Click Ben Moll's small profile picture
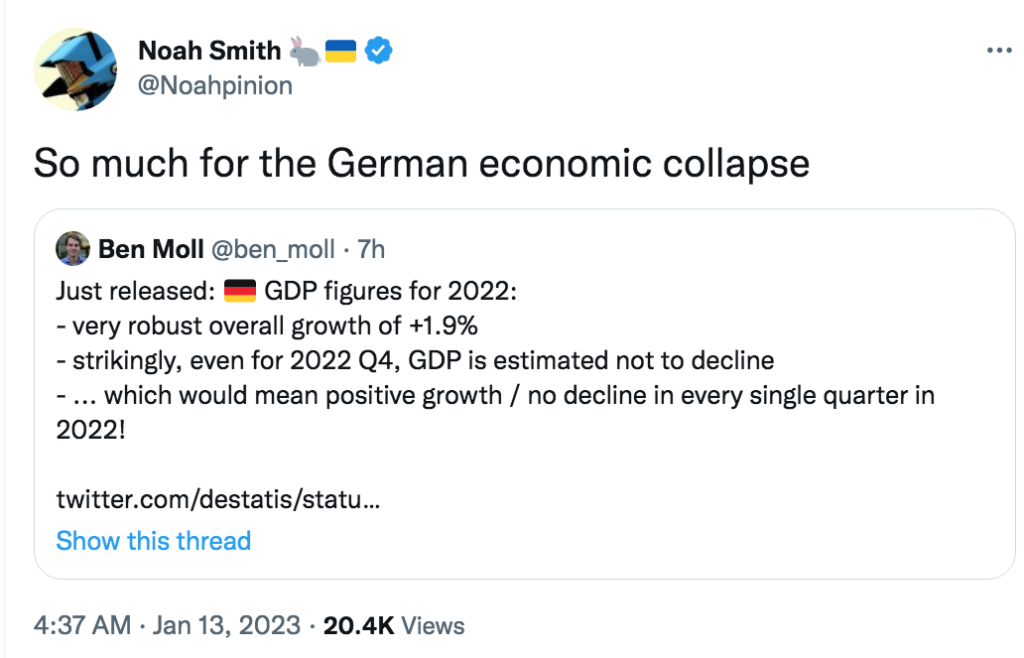The image size is (1024, 658). [x=72, y=249]
